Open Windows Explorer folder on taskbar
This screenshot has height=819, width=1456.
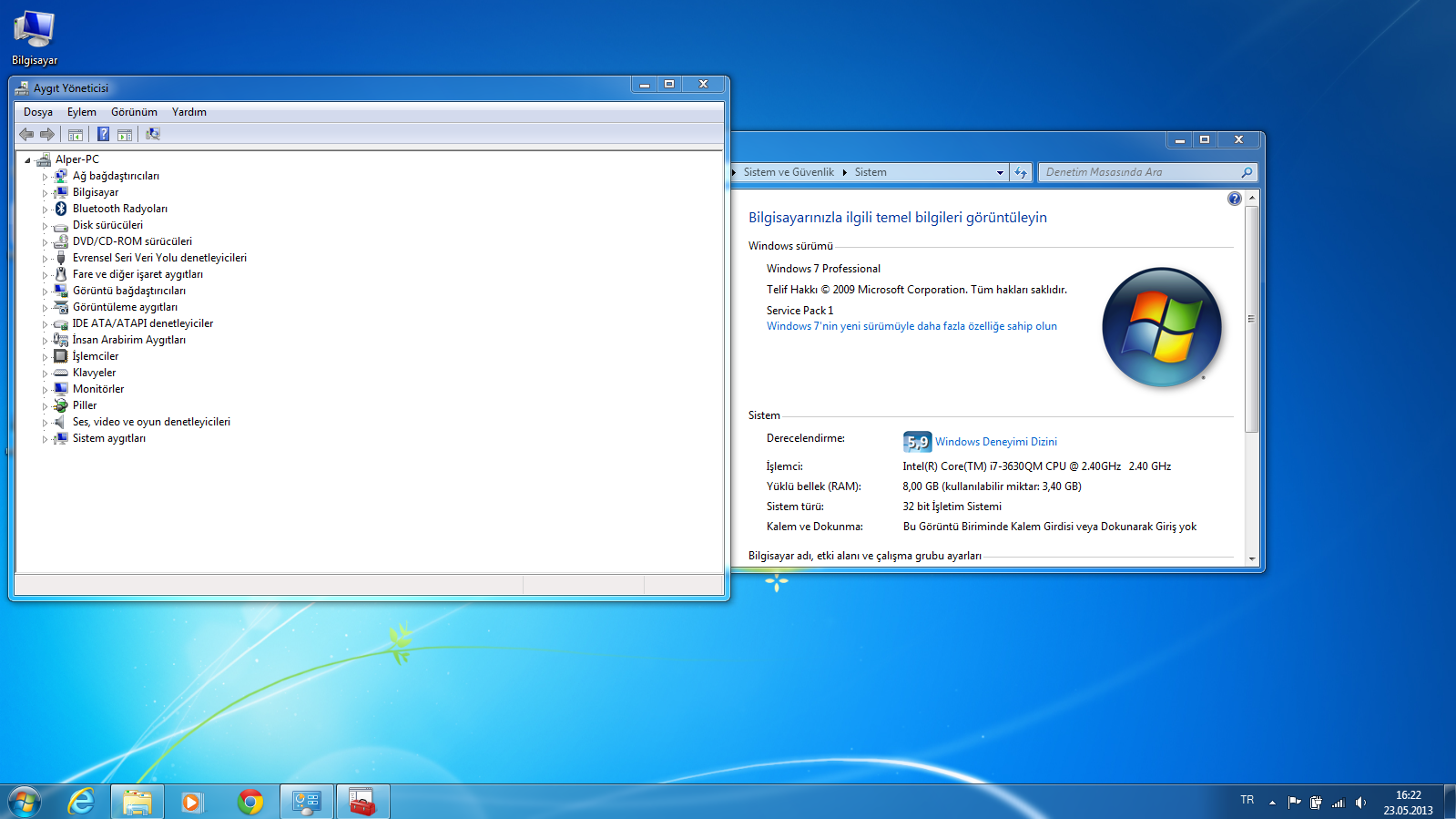(x=137, y=802)
